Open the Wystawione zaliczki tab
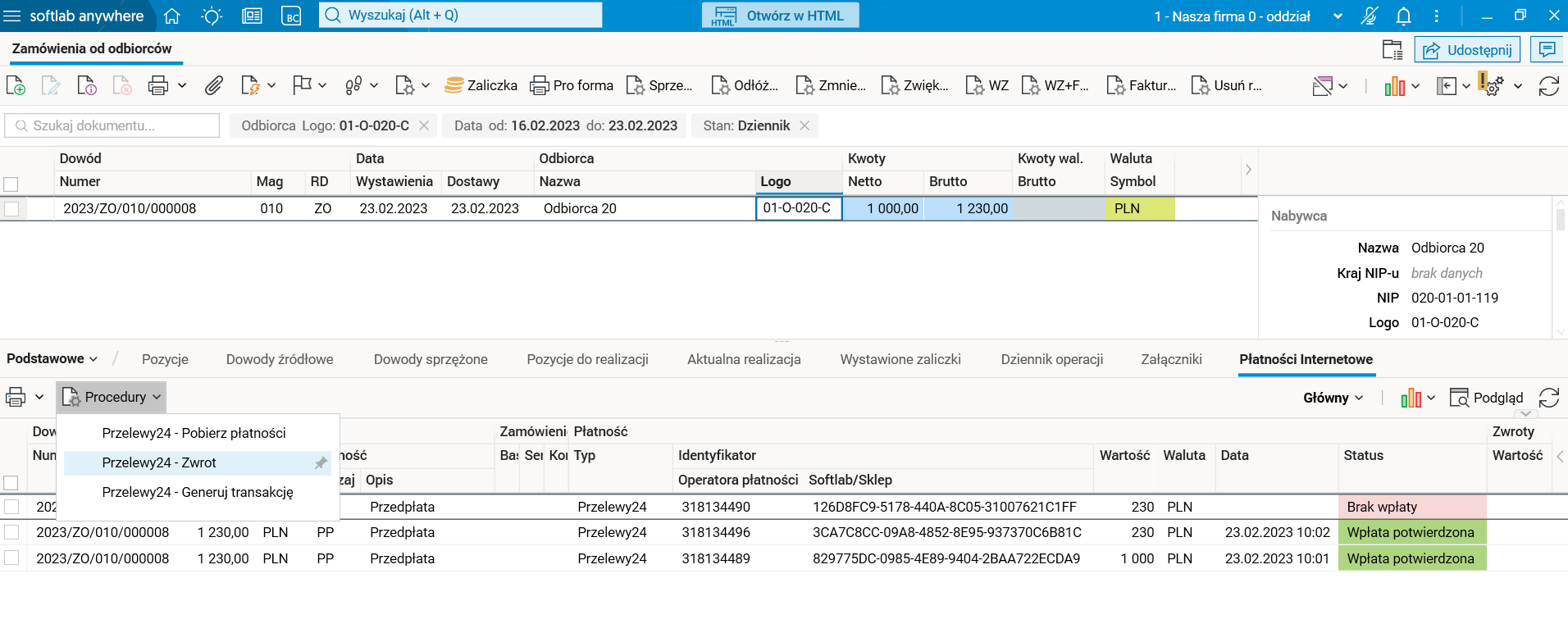The image size is (1568, 633). [900, 359]
